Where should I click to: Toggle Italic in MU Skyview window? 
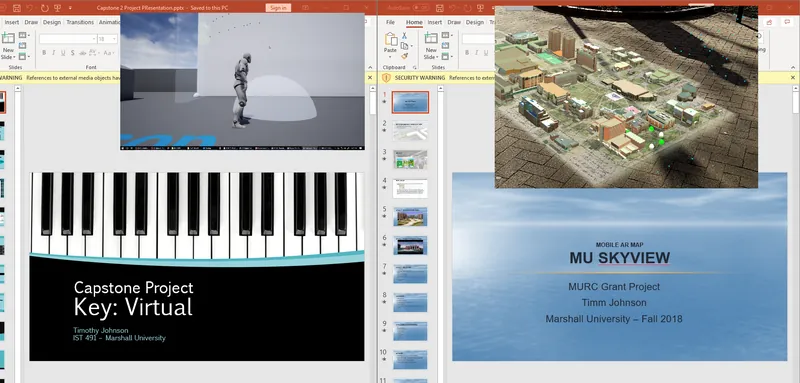click(477, 53)
